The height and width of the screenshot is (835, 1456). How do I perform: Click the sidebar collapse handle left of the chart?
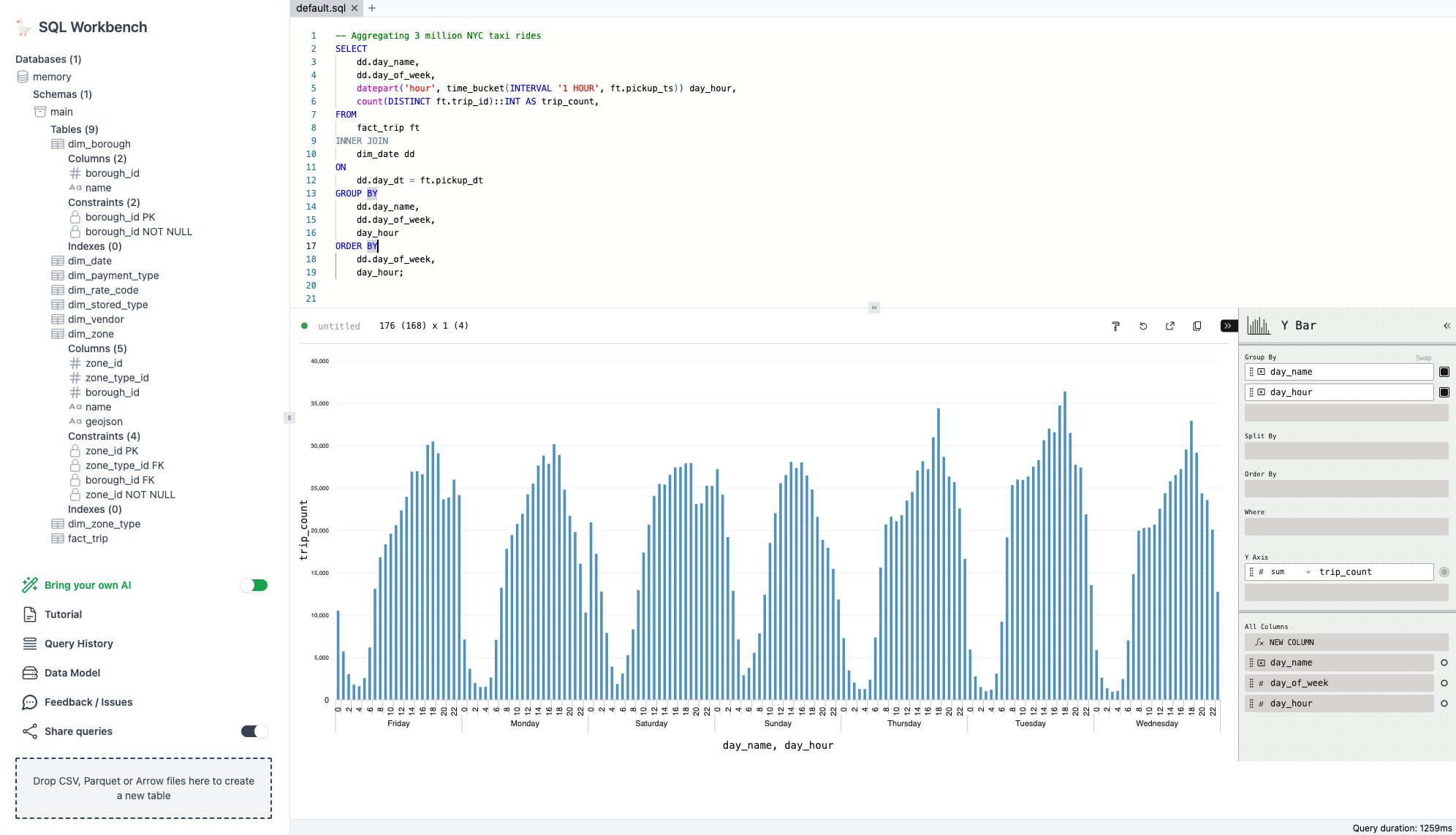[289, 418]
